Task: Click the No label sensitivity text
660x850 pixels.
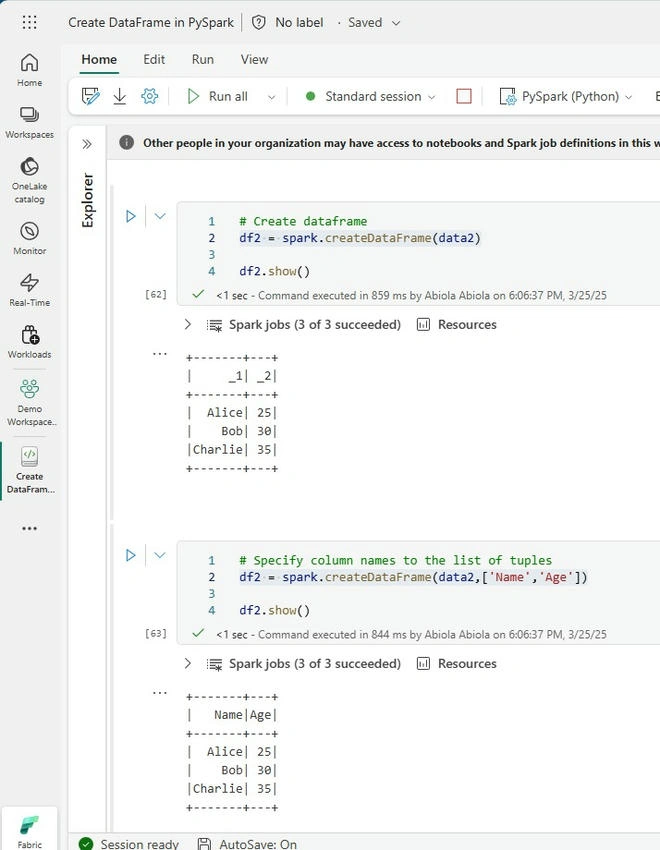Action: click(x=299, y=22)
